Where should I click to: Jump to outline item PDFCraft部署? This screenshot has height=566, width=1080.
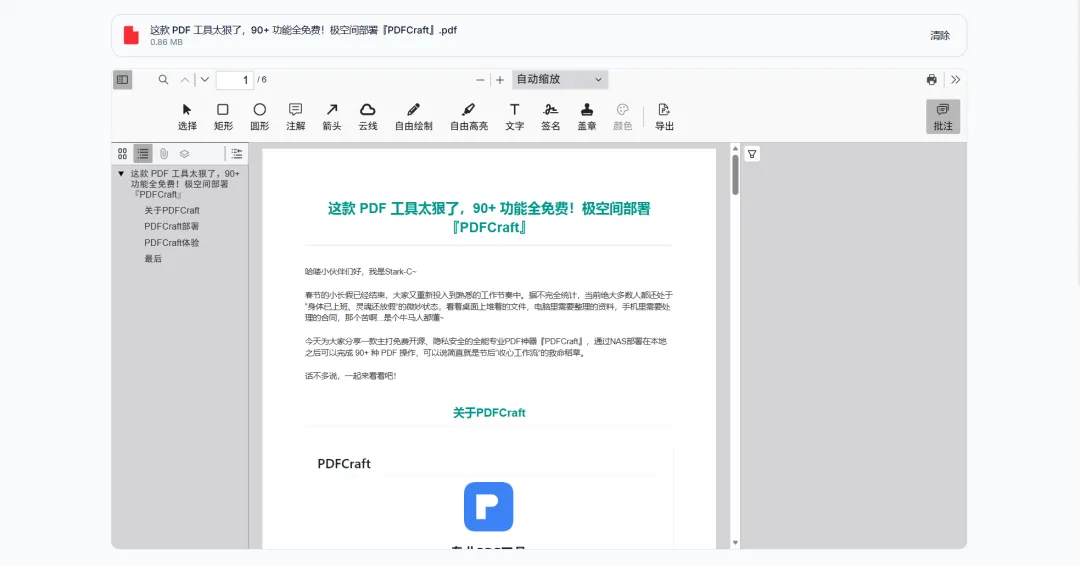172,227
